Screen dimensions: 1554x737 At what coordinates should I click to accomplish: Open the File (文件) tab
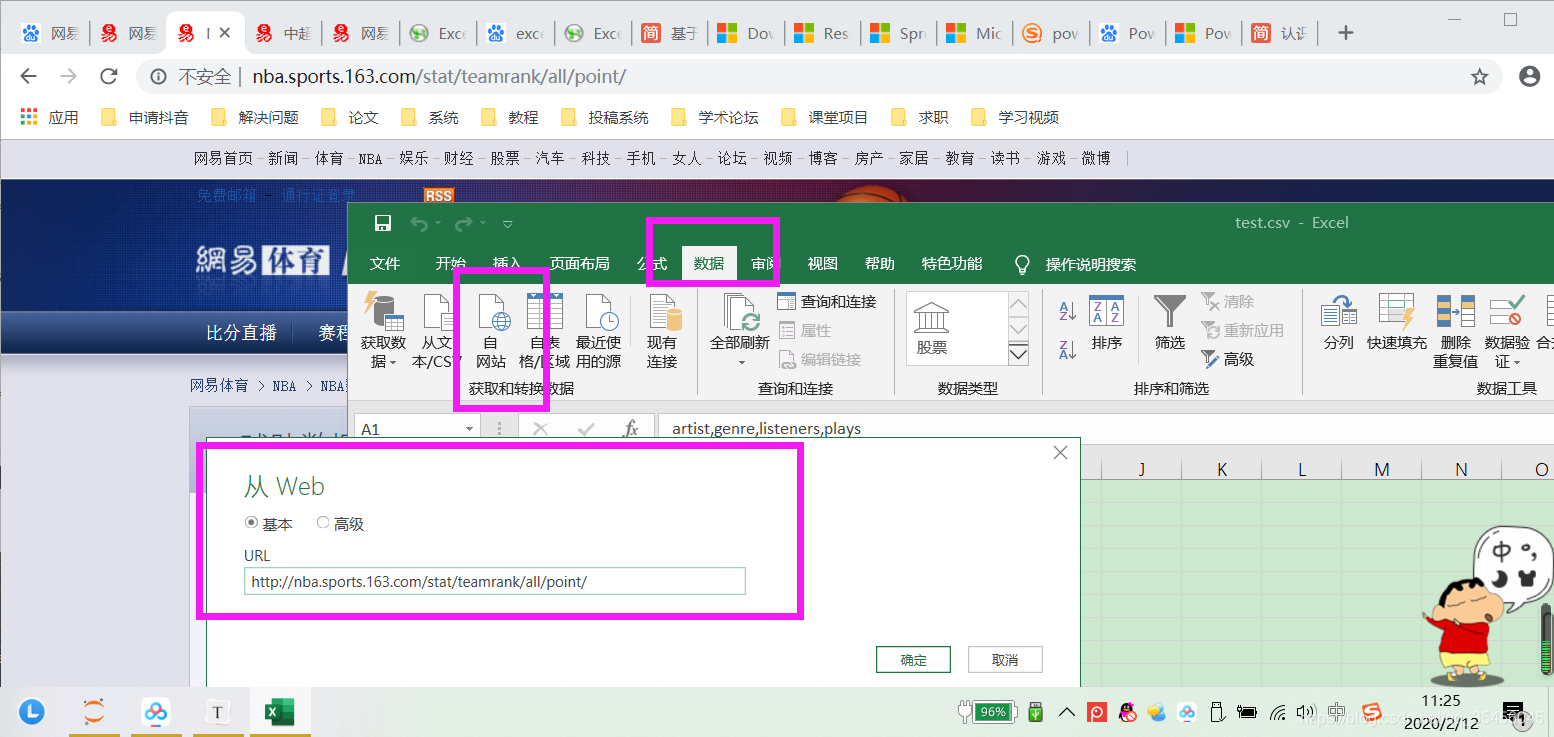(385, 264)
